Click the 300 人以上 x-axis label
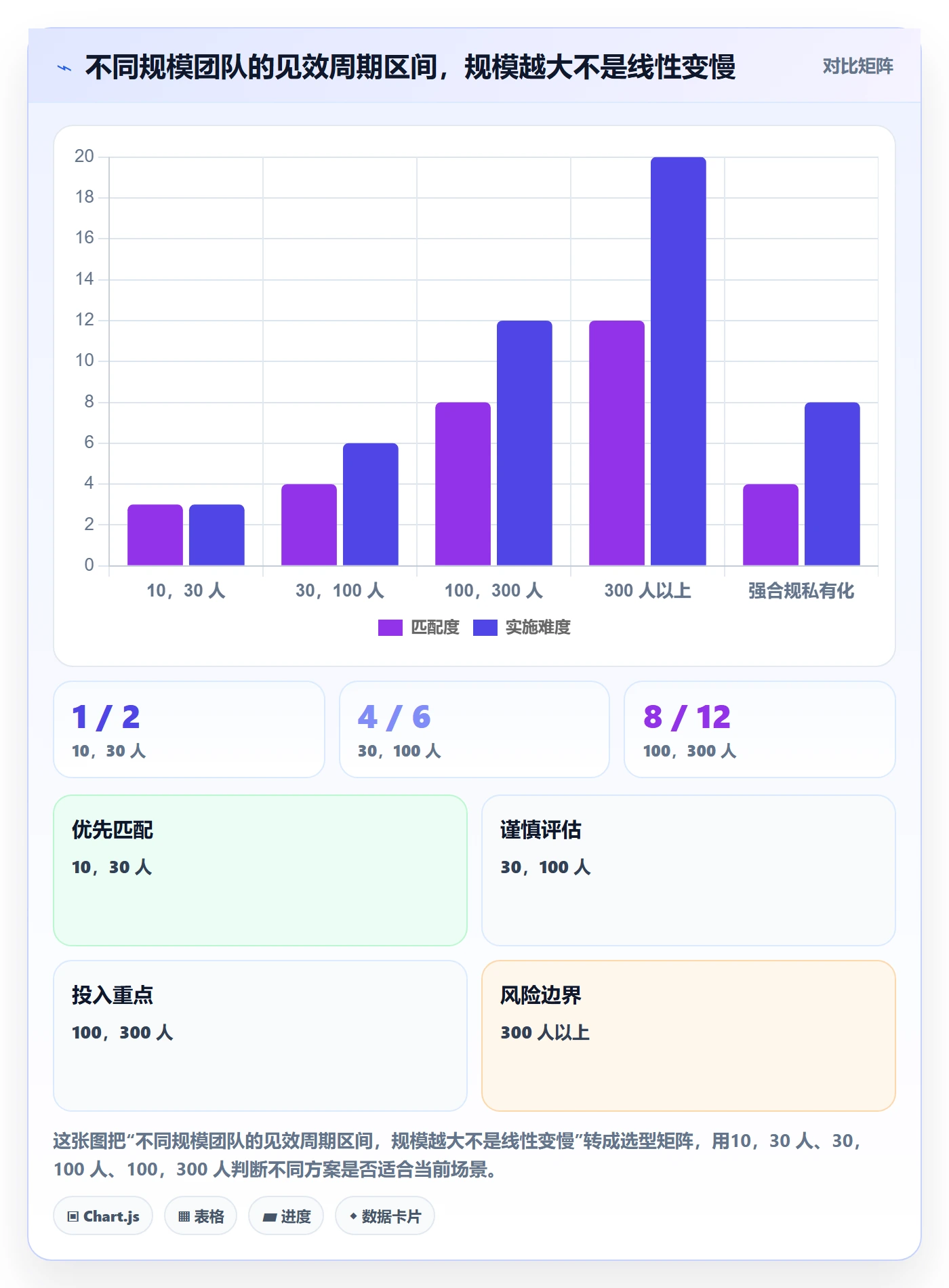The width and height of the screenshot is (949, 1288). click(x=647, y=591)
